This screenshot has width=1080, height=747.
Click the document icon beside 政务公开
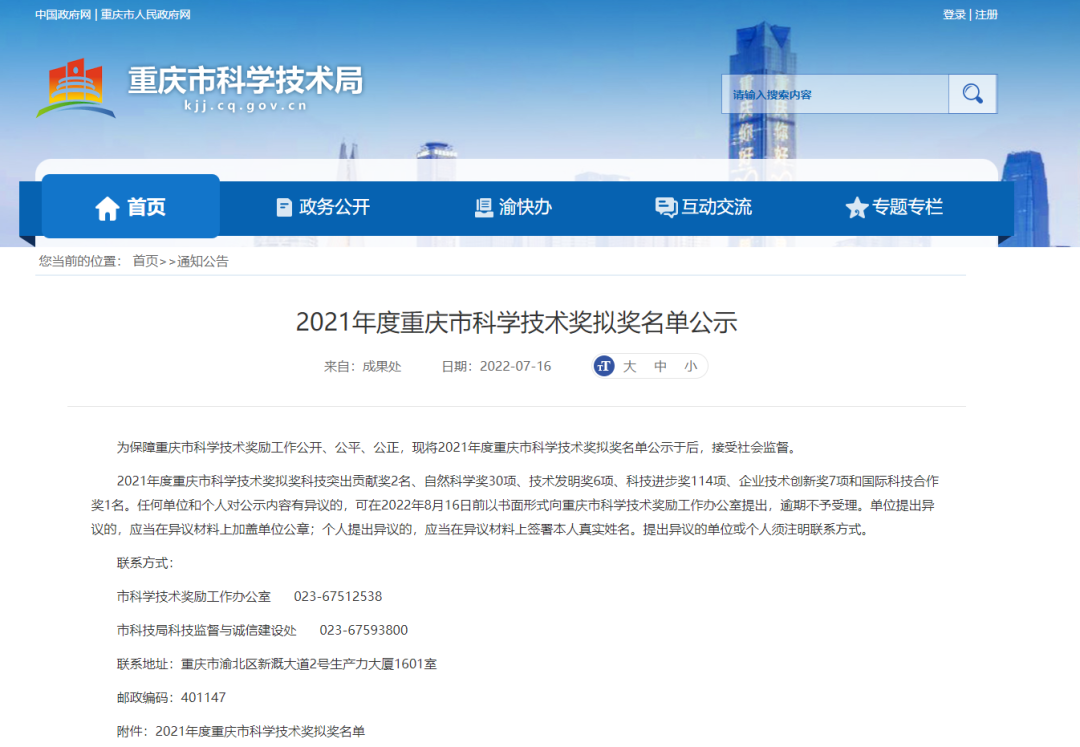(x=284, y=207)
